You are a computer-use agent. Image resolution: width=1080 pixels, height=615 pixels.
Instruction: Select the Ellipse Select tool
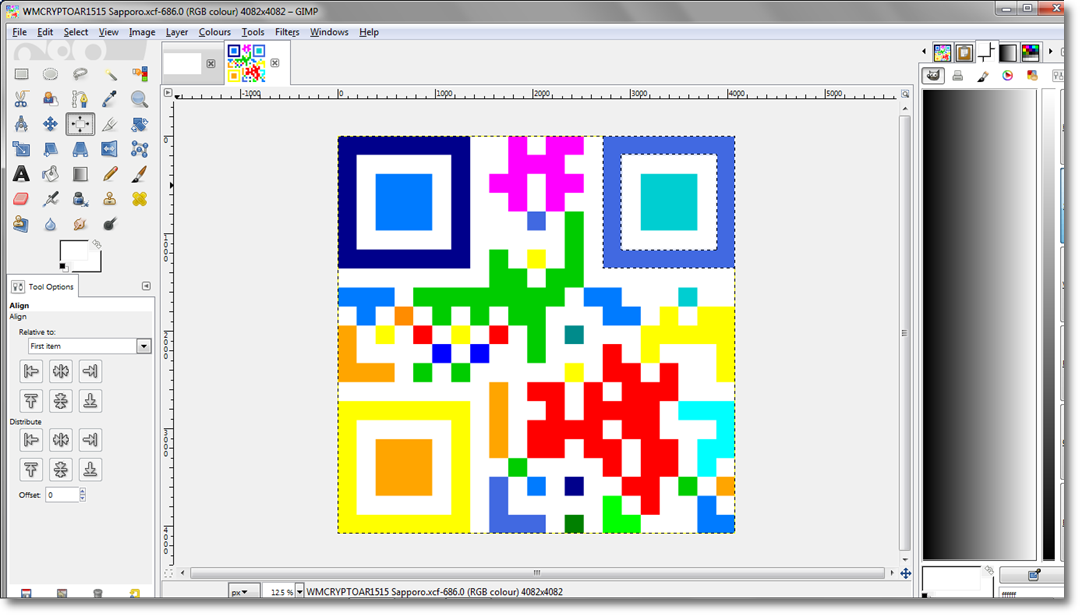click(x=50, y=74)
